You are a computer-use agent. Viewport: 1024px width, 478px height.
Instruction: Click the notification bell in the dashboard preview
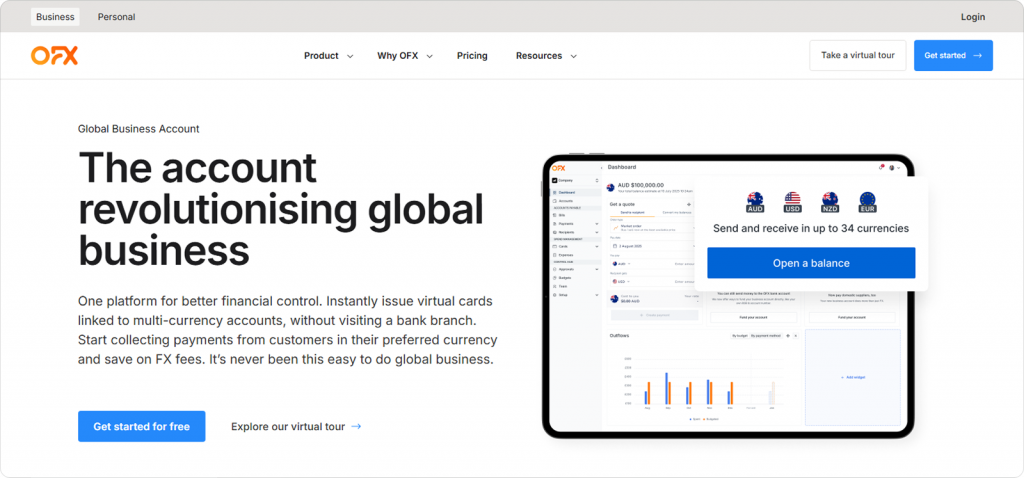pos(881,167)
